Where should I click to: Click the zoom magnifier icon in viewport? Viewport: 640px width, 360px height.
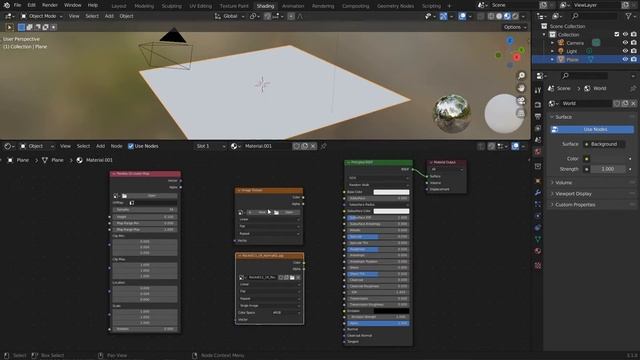click(x=521, y=76)
